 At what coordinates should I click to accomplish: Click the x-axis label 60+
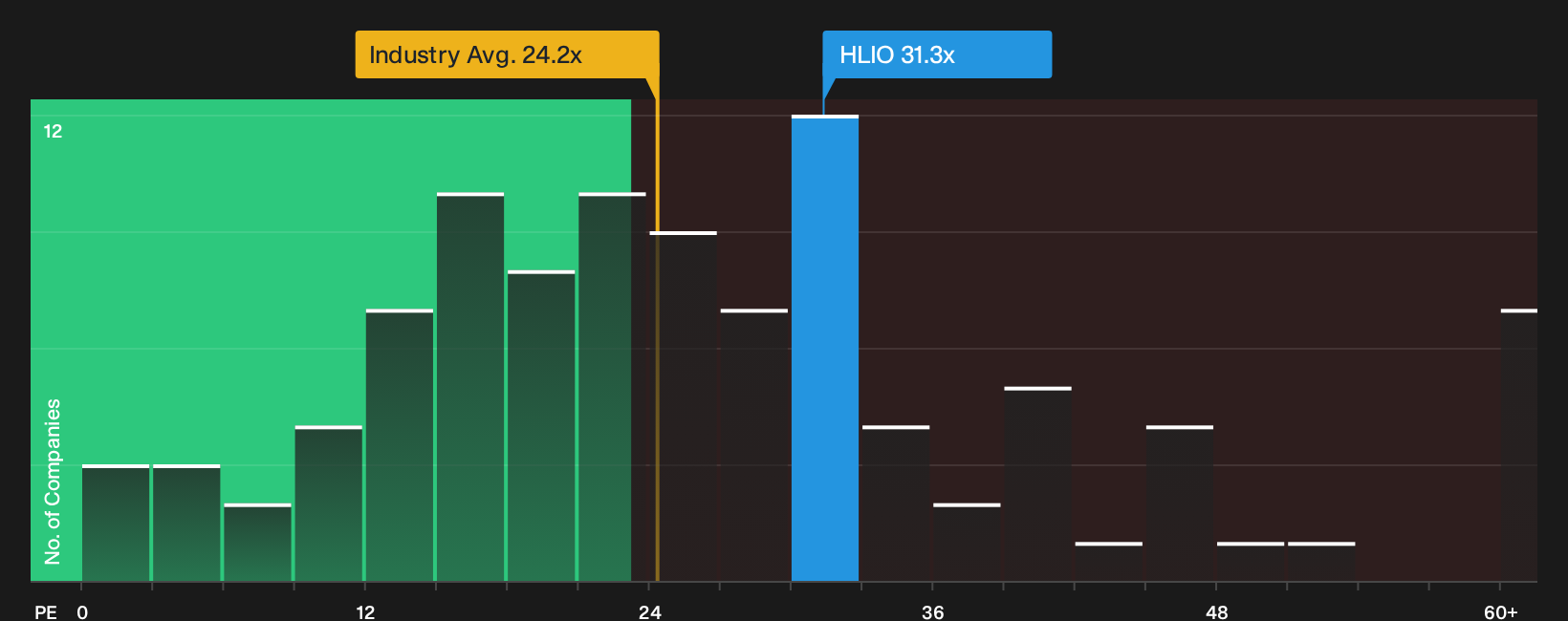pos(1500,611)
